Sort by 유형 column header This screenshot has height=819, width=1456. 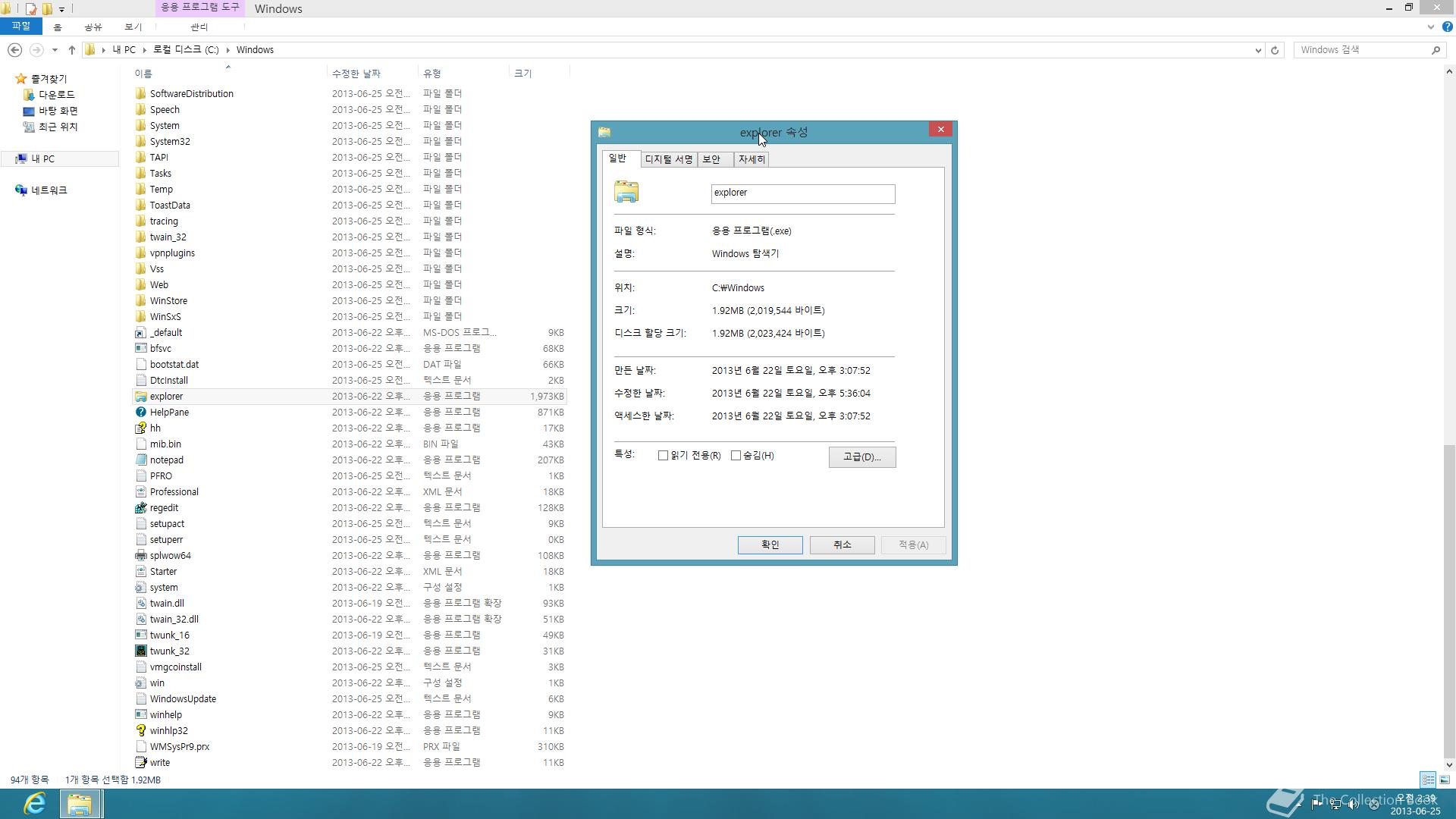tap(463, 74)
